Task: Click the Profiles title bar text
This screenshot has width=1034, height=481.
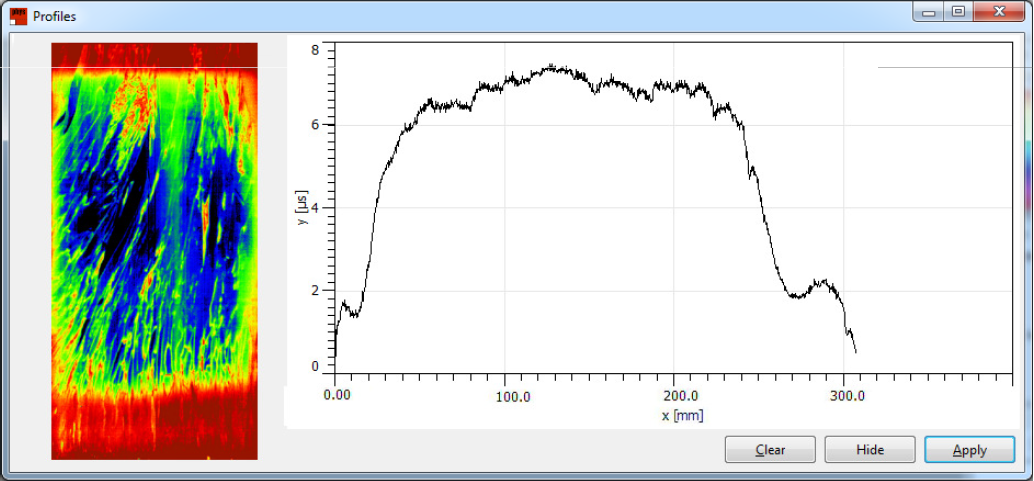Action: click(54, 17)
